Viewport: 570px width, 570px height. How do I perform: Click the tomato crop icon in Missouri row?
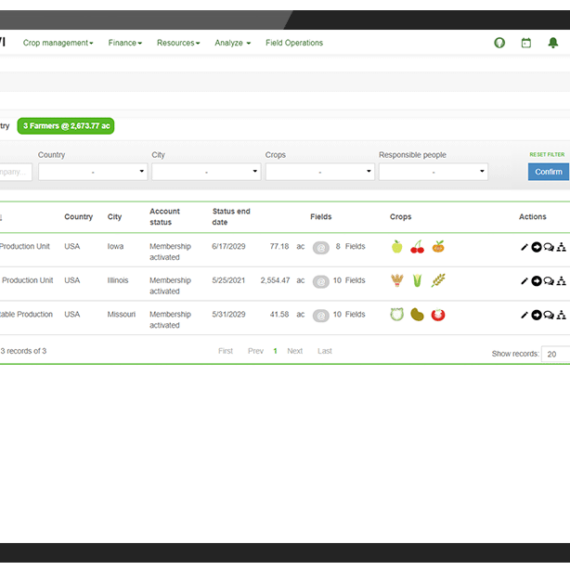click(438, 315)
